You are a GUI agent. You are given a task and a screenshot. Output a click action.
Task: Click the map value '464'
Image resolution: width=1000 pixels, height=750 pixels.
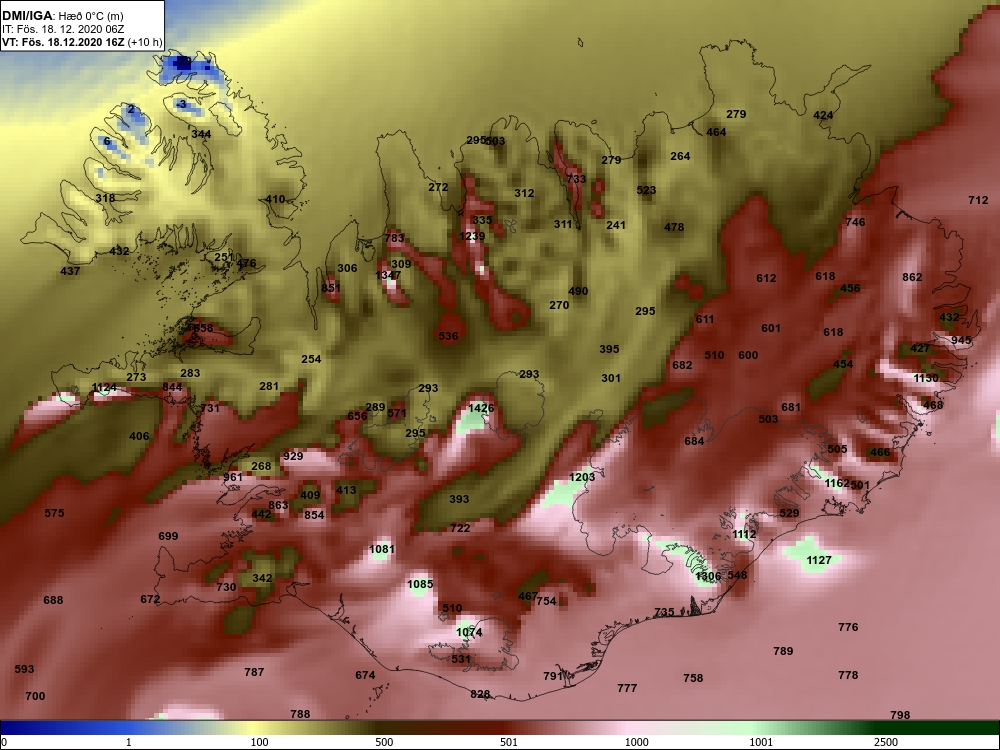pos(716,132)
